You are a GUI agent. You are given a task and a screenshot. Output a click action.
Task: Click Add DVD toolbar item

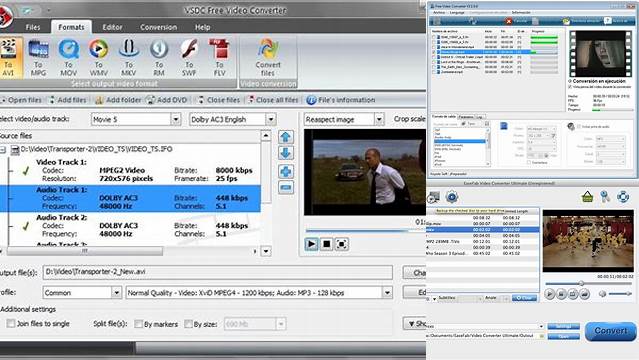[x=167, y=100]
